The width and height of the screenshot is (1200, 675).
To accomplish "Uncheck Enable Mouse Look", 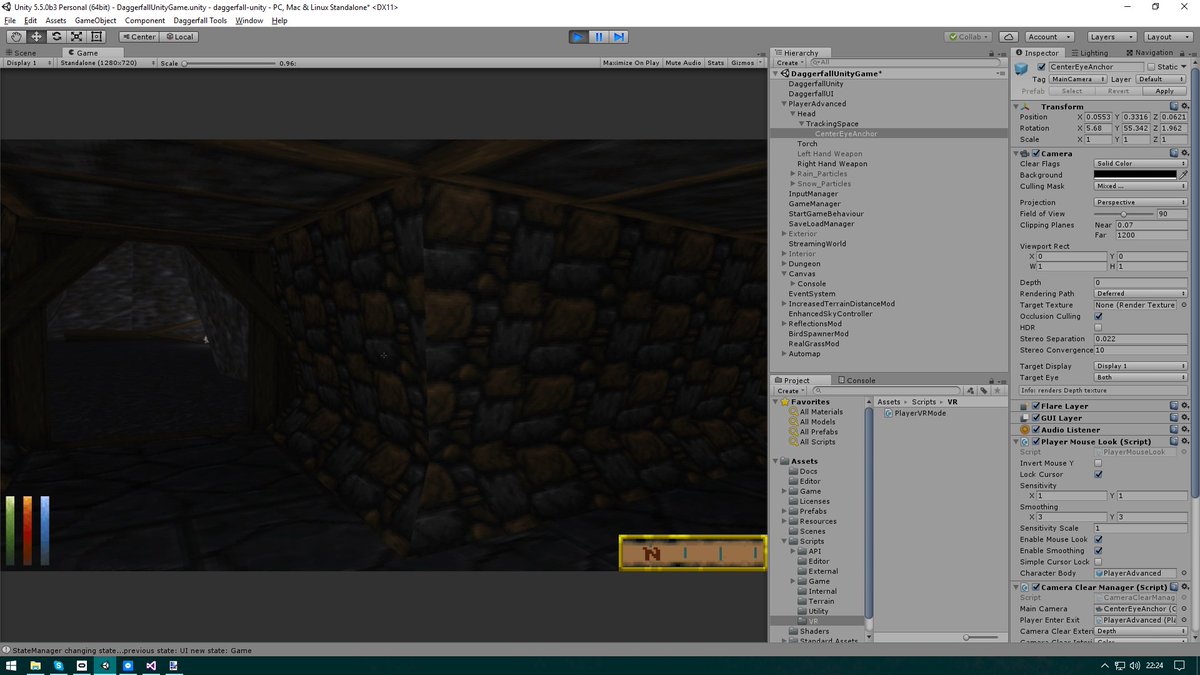I will [1098, 539].
